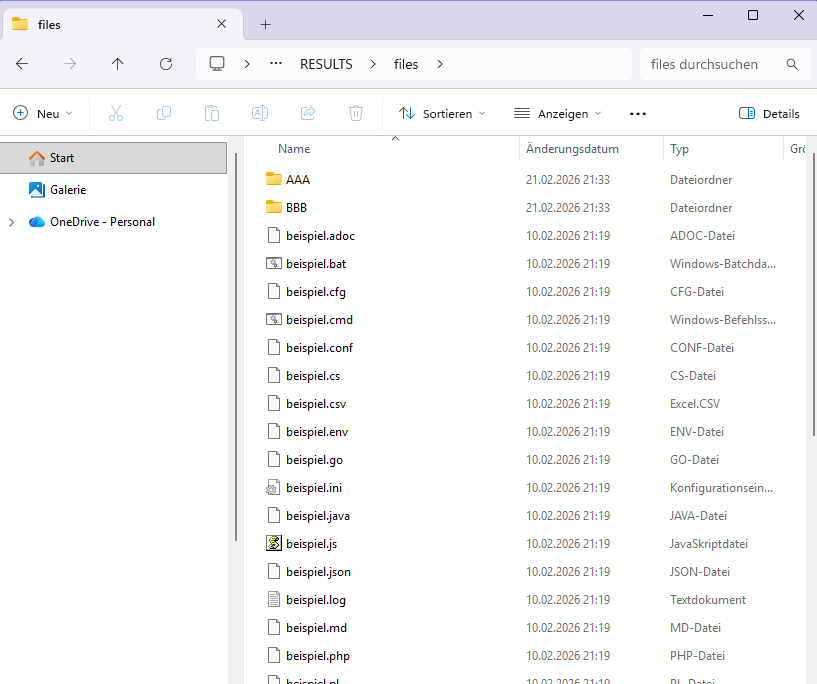Click the Share icon in toolbar
Screen dimensions: 817x684
[x=308, y=114]
